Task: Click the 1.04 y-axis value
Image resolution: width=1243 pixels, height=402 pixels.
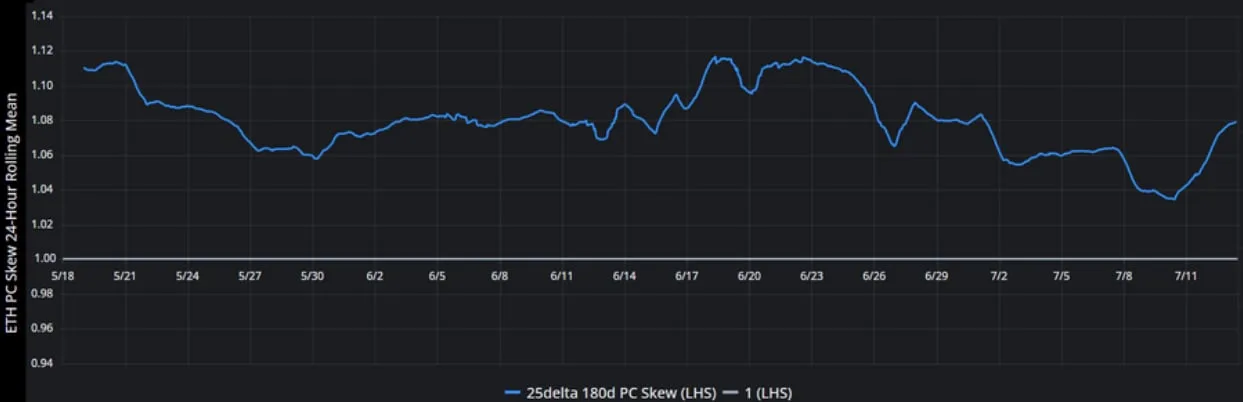Action: click(43, 190)
